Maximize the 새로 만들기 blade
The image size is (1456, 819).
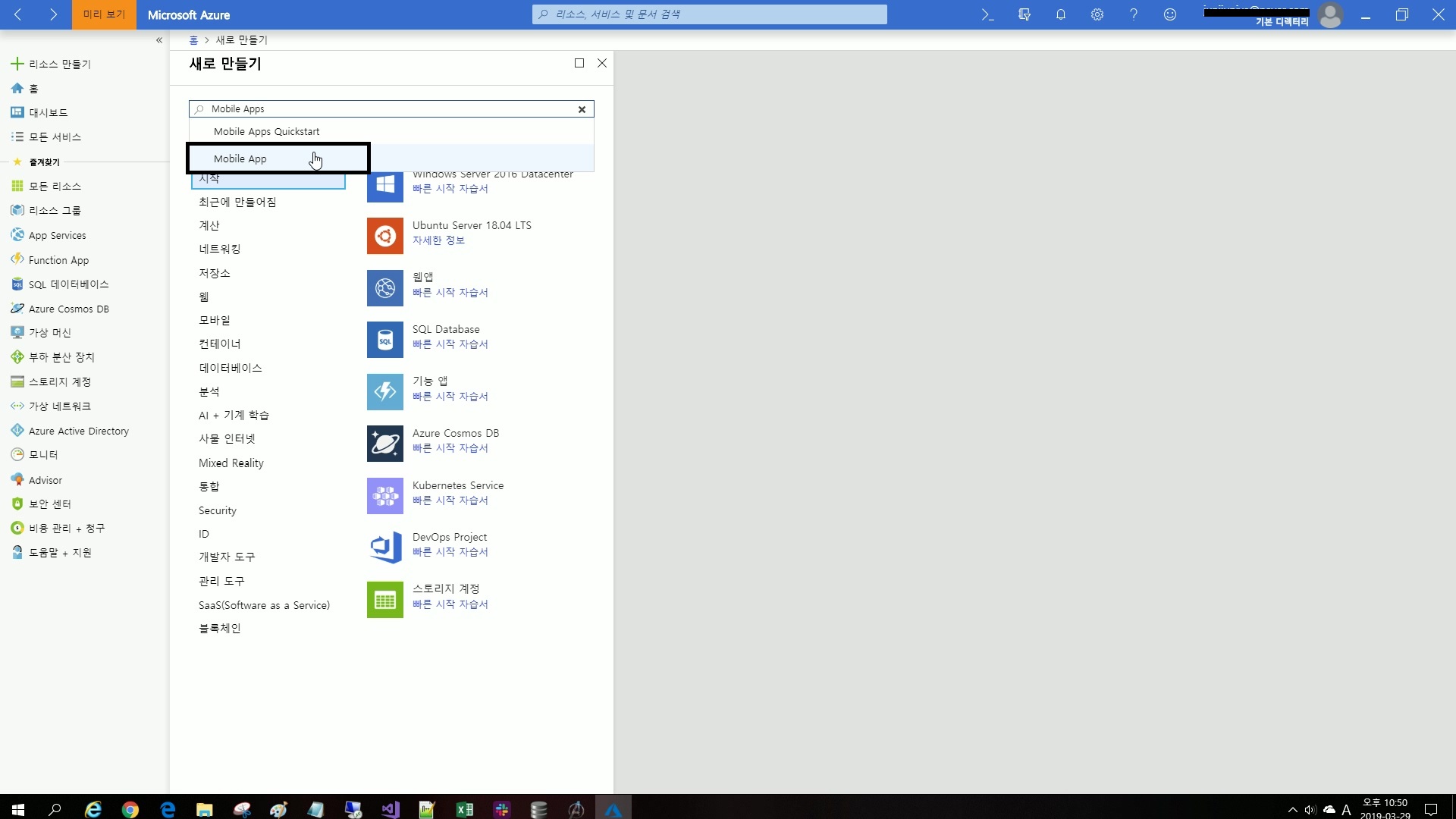(x=579, y=63)
